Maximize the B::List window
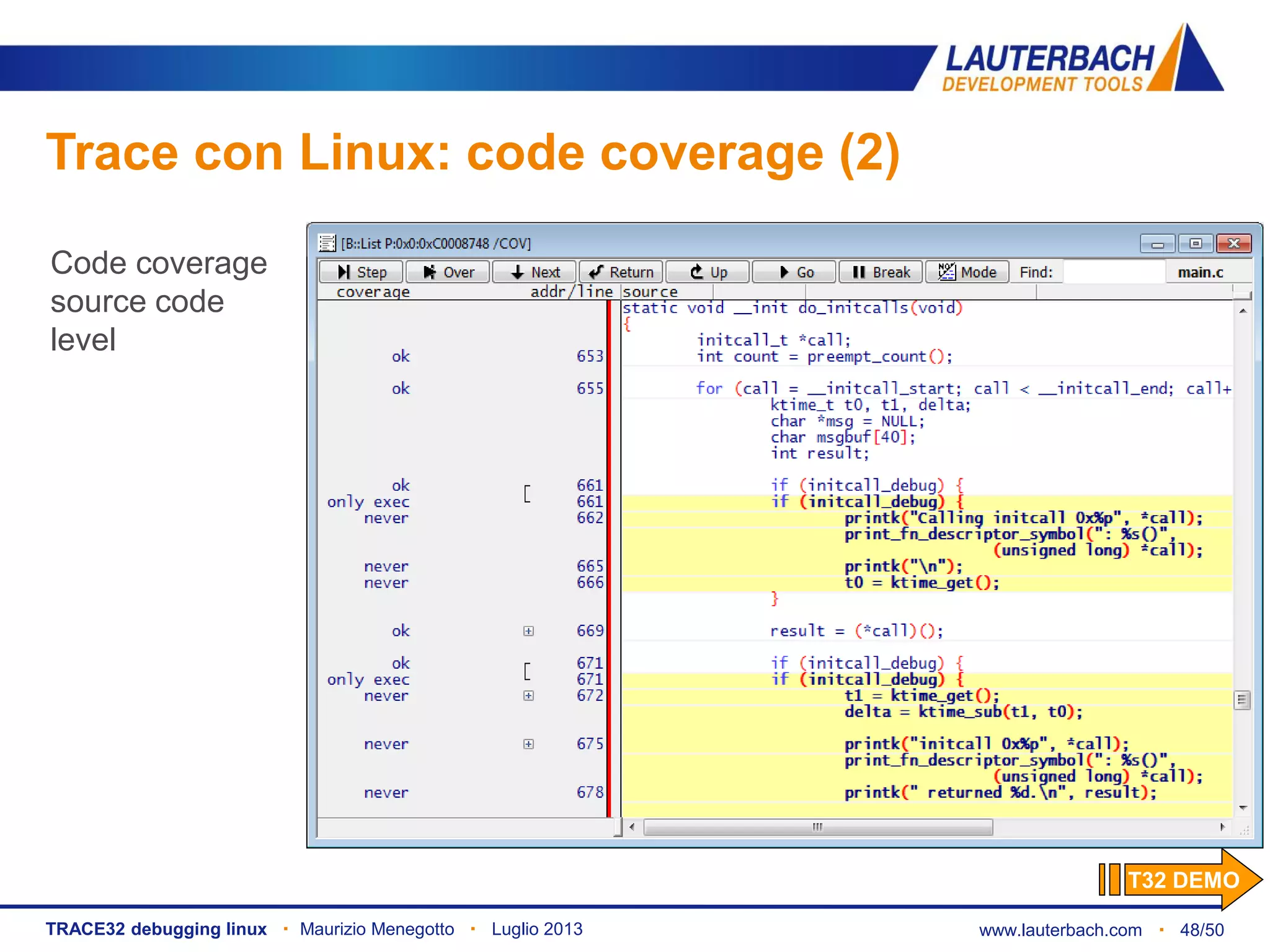 point(1196,244)
